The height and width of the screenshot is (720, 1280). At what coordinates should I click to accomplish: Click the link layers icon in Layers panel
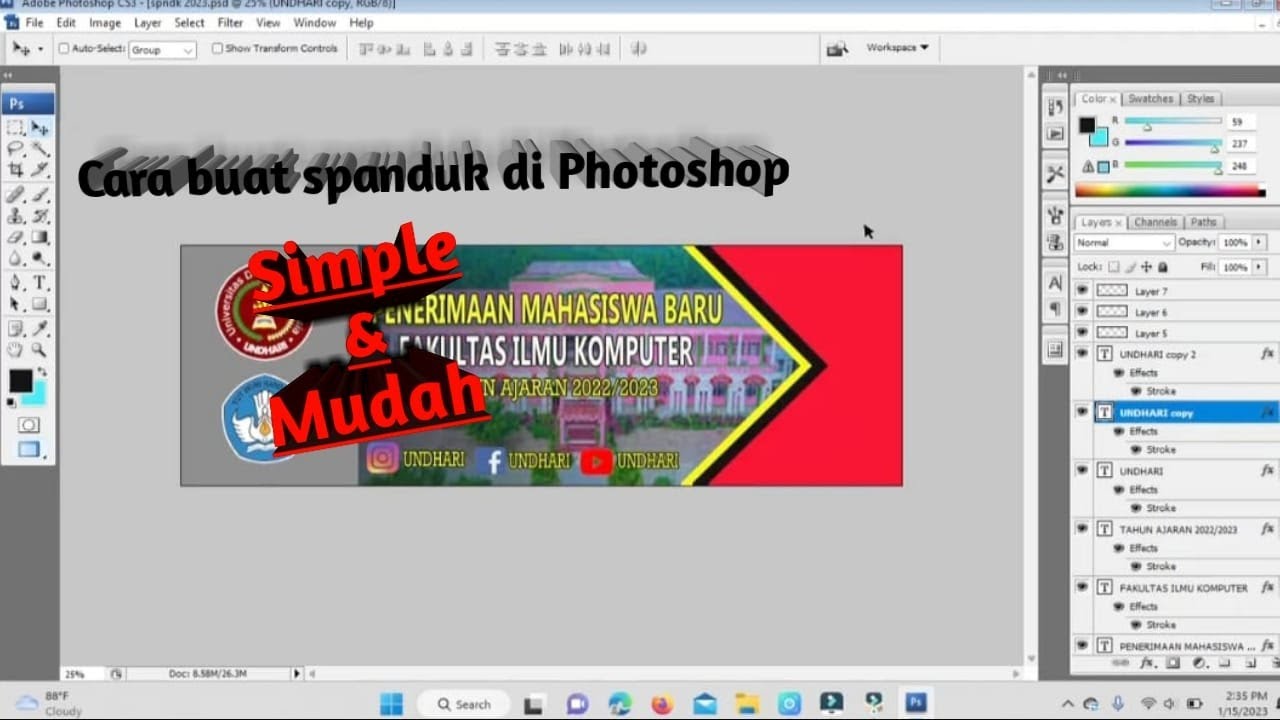click(x=1119, y=663)
